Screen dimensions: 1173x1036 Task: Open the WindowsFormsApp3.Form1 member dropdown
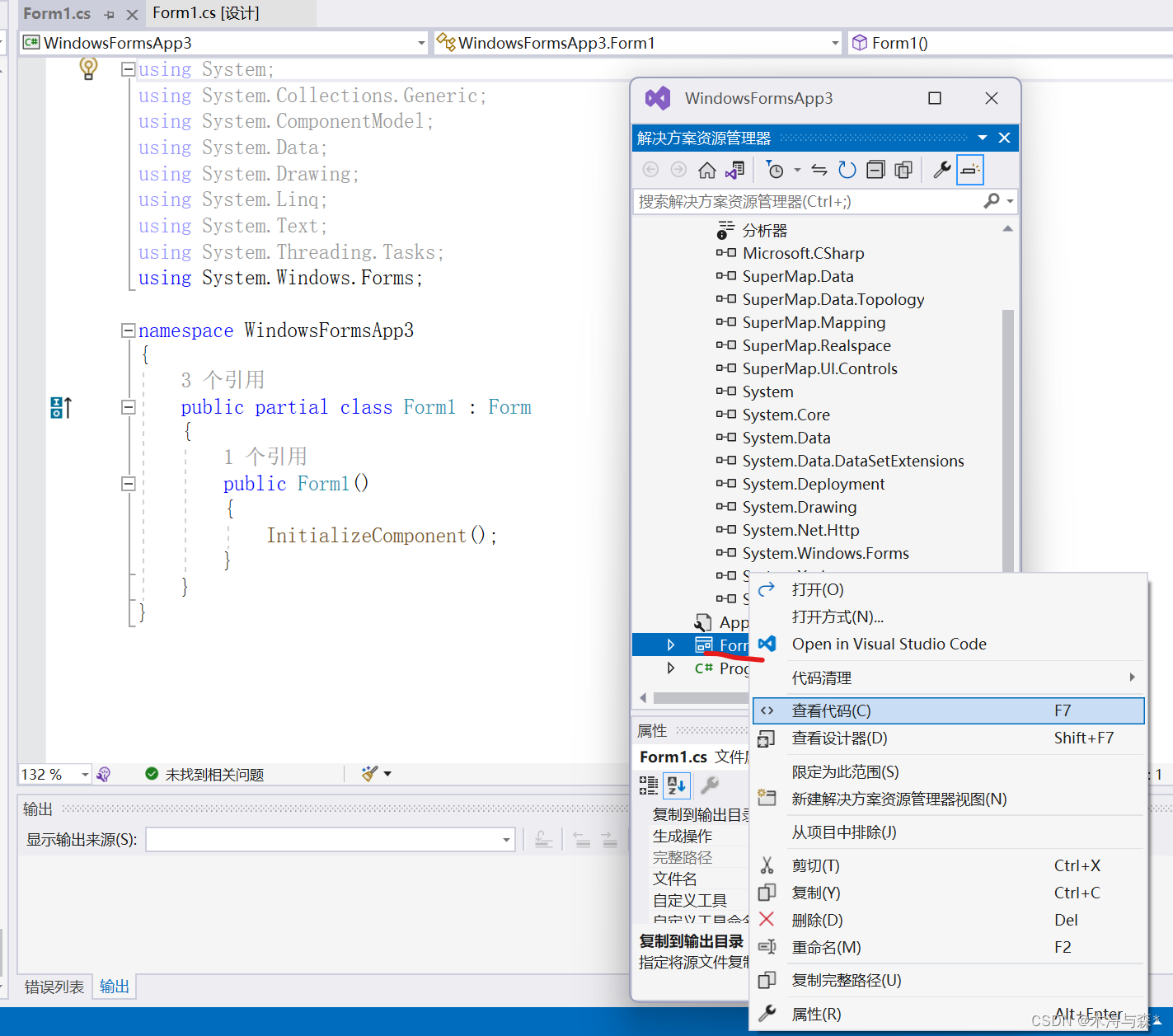point(835,42)
